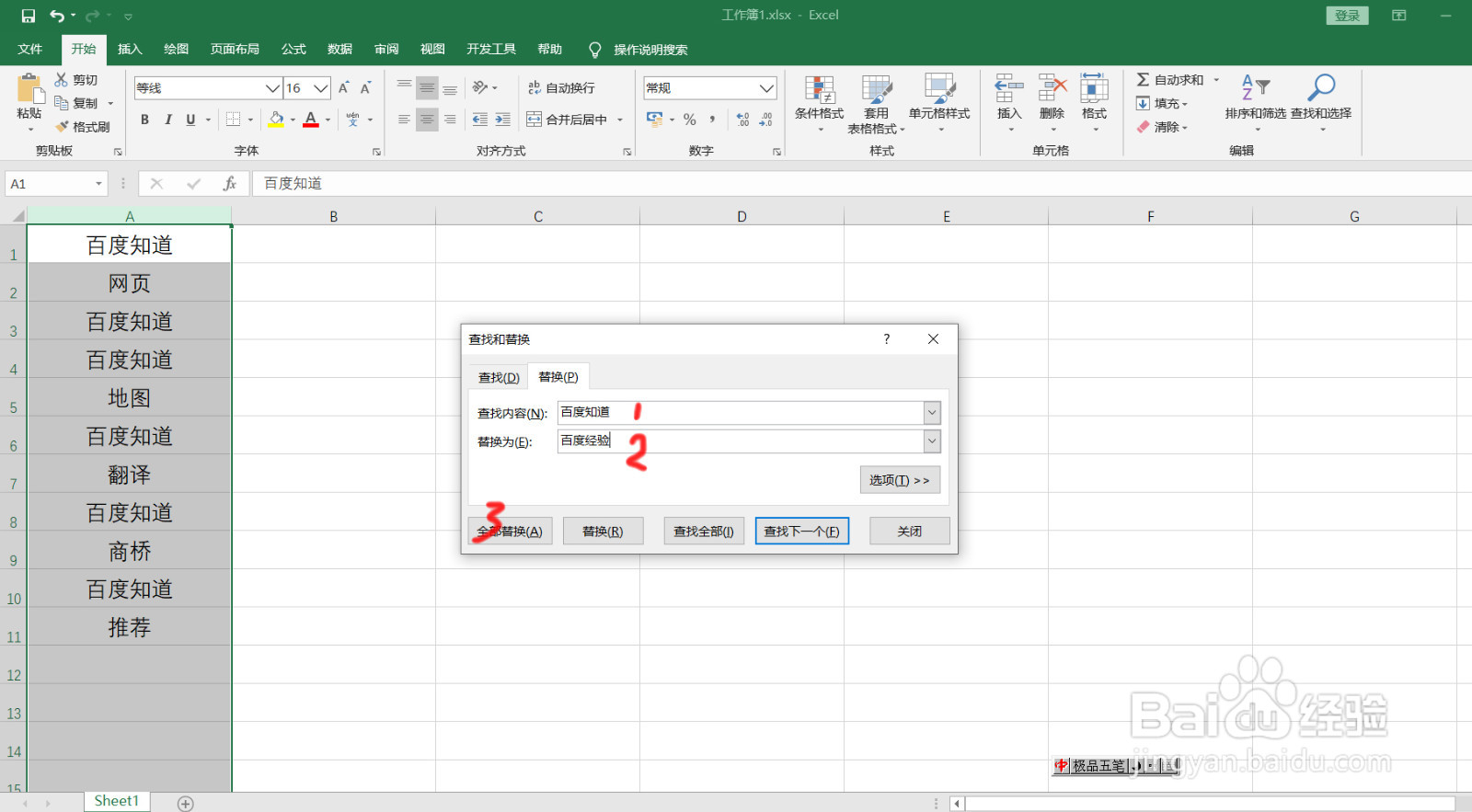Screen dimensions: 1472x812
Task: Click Replace All (全部替换) button
Action: (x=510, y=532)
